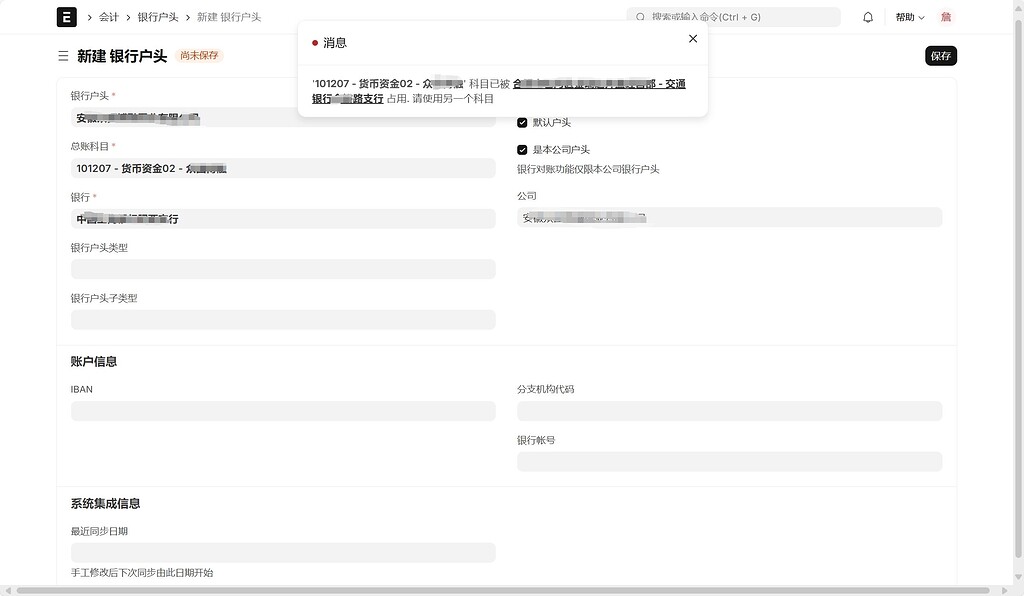Open the user avatar menu
Screen dimensions: 1024x596
click(945, 17)
